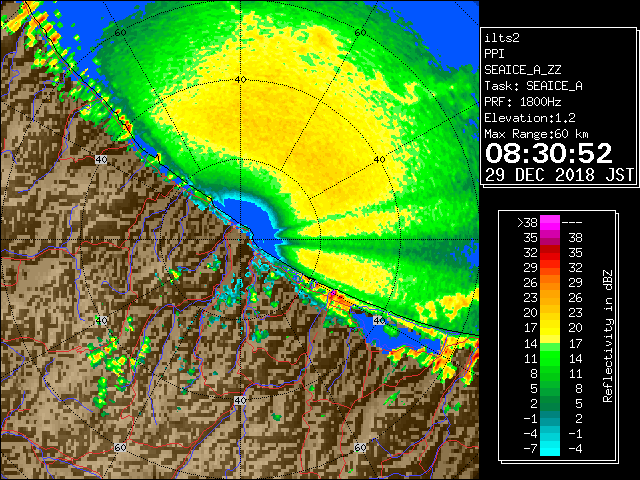Pick the orange swatch in the 26–29 row
The height and width of the screenshot is (480, 640).
550,283
